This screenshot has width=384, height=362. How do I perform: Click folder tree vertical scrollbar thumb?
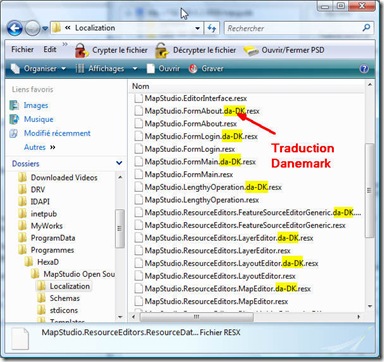pos(120,228)
